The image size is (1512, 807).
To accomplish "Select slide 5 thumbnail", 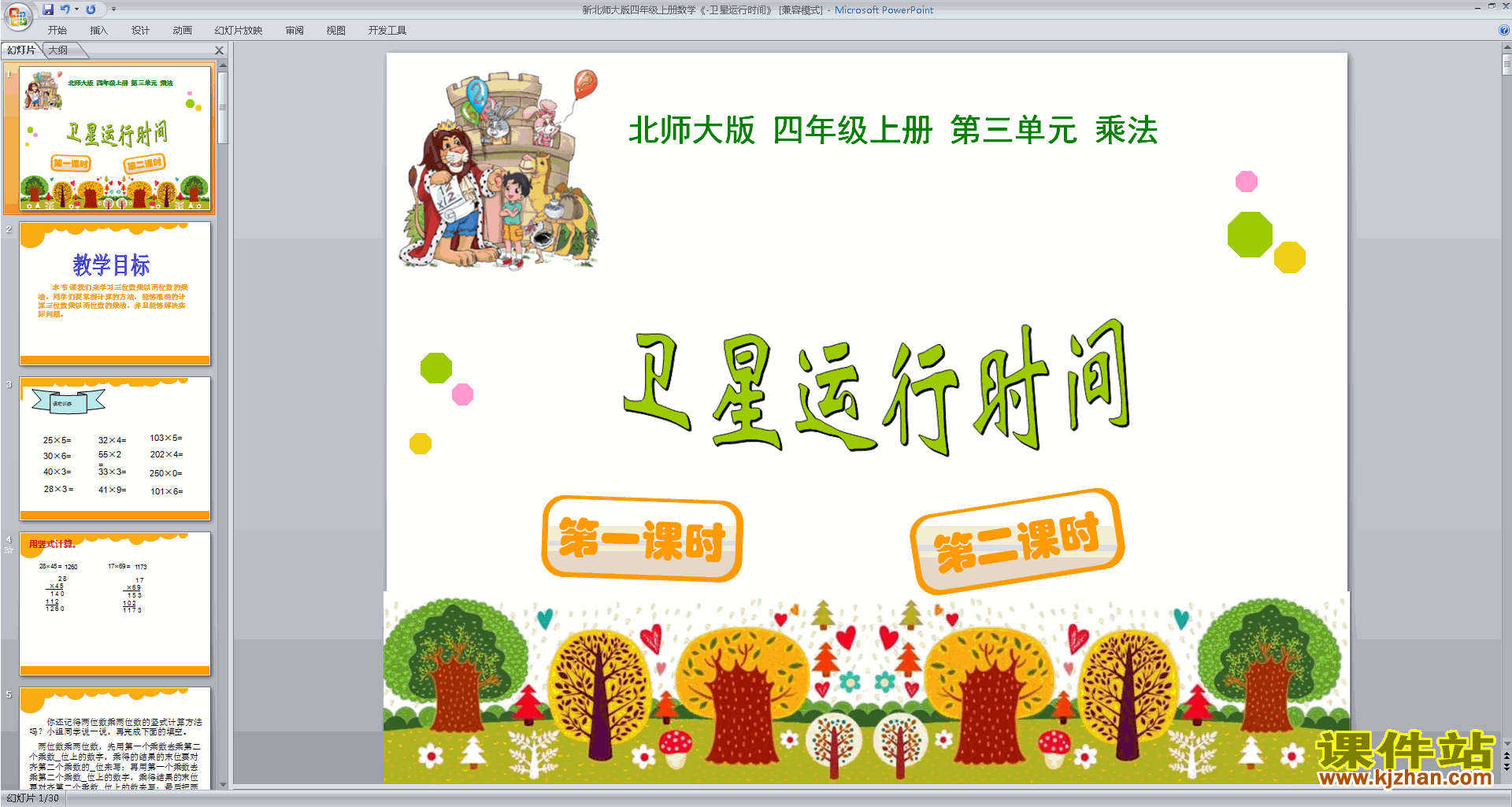I will pos(115,739).
